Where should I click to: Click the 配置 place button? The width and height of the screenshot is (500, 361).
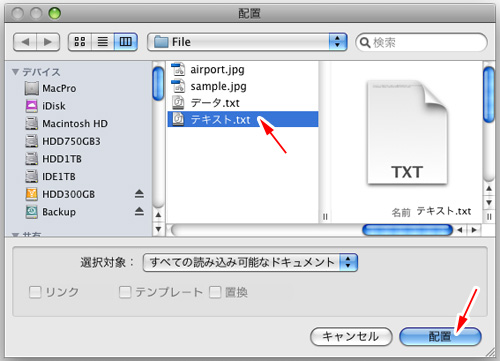[440, 336]
